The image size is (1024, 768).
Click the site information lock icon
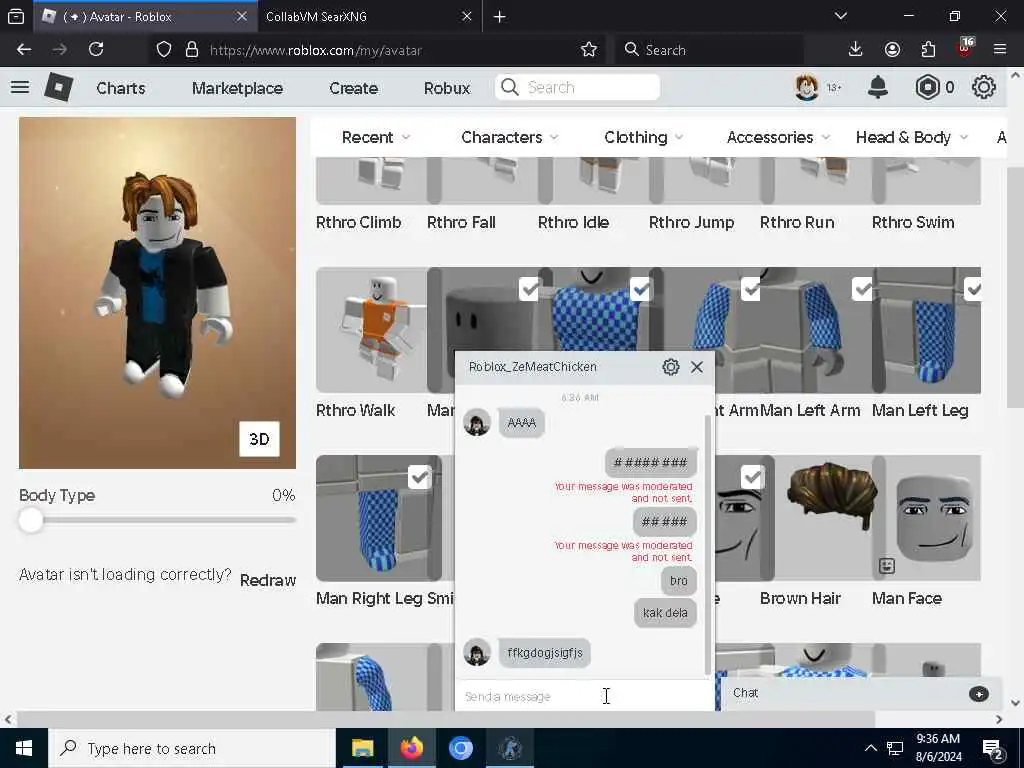(x=191, y=50)
